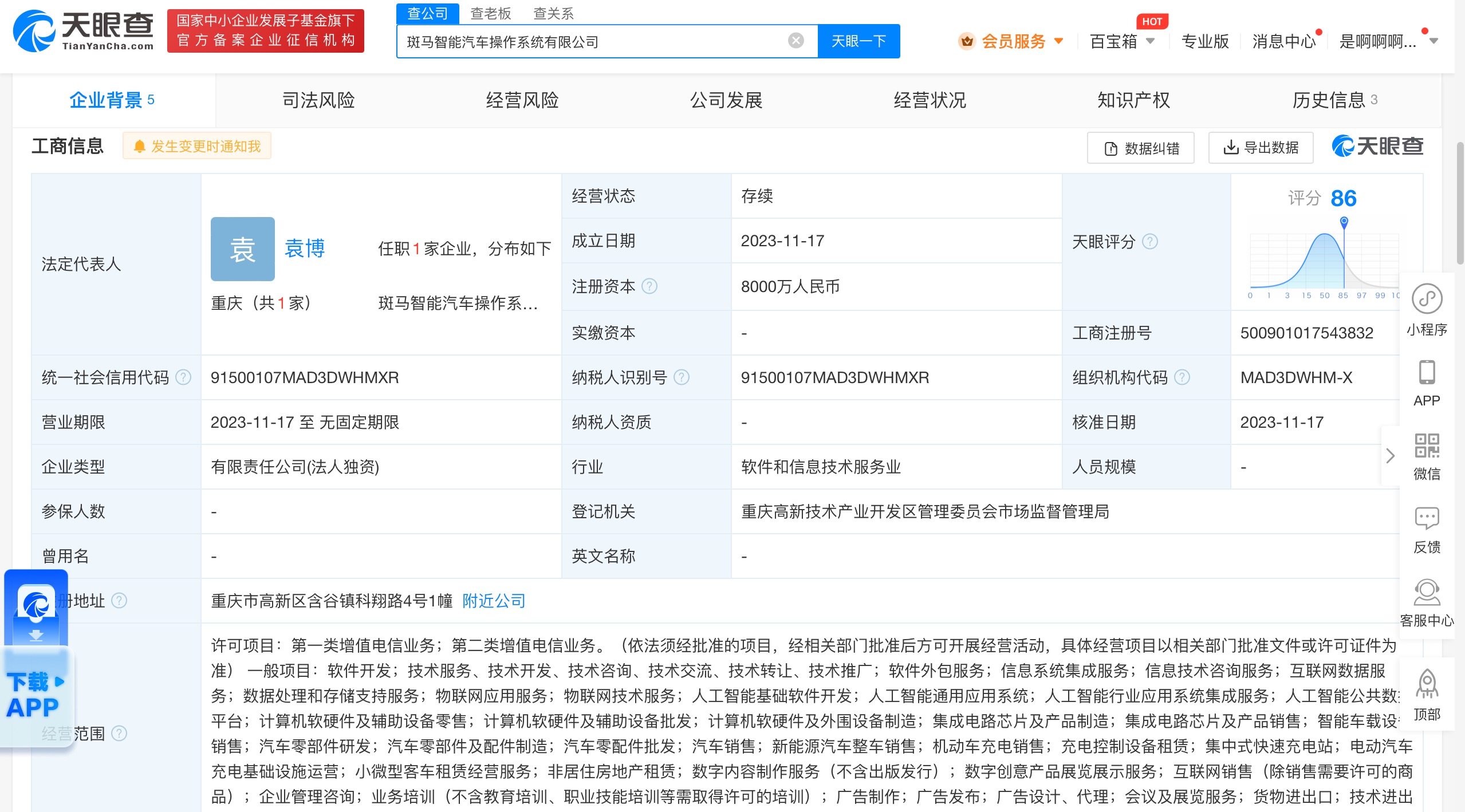
Task: Switch to 查关系 search tab
Action: coord(553,13)
